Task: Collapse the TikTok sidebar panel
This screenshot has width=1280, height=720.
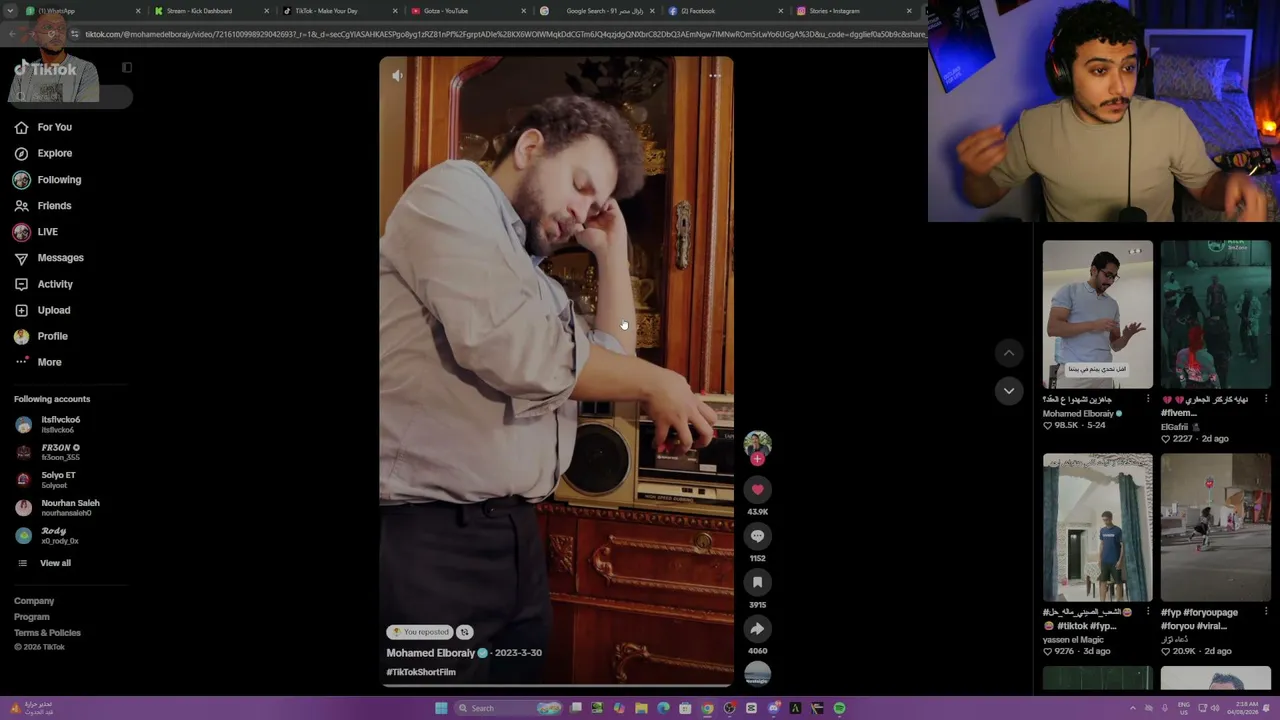Action: tap(126, 68)
